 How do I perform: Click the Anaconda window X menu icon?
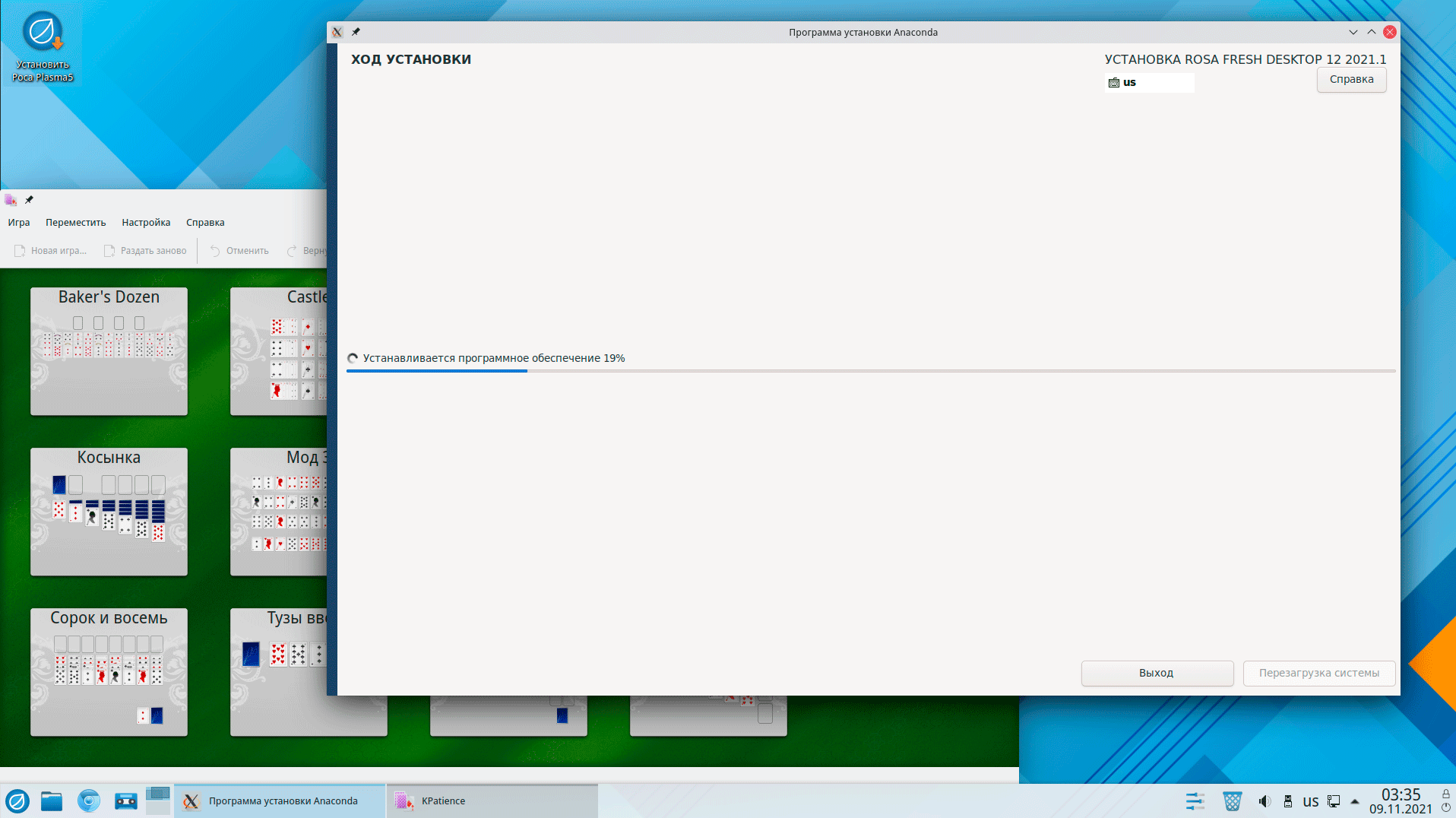[337, 32]
